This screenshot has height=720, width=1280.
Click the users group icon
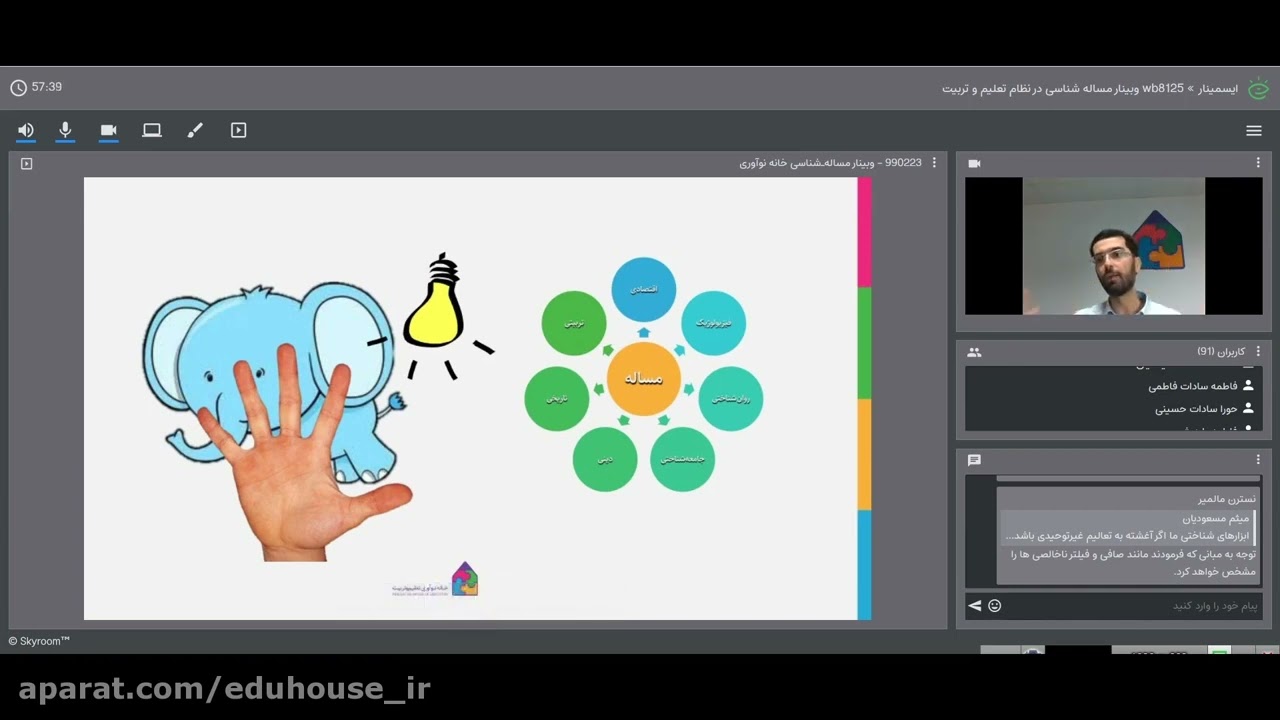[975, 352]
